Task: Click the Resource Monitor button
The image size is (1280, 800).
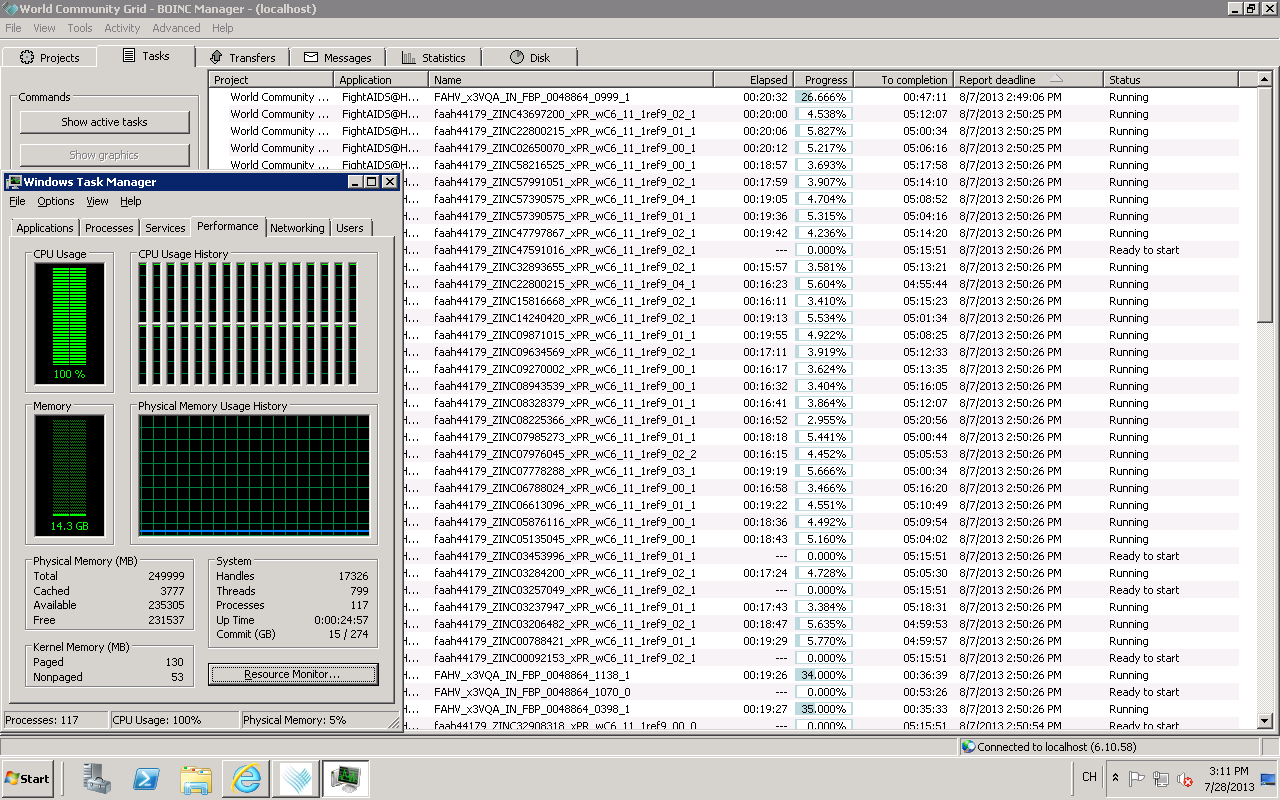Action: pos(293,674)
